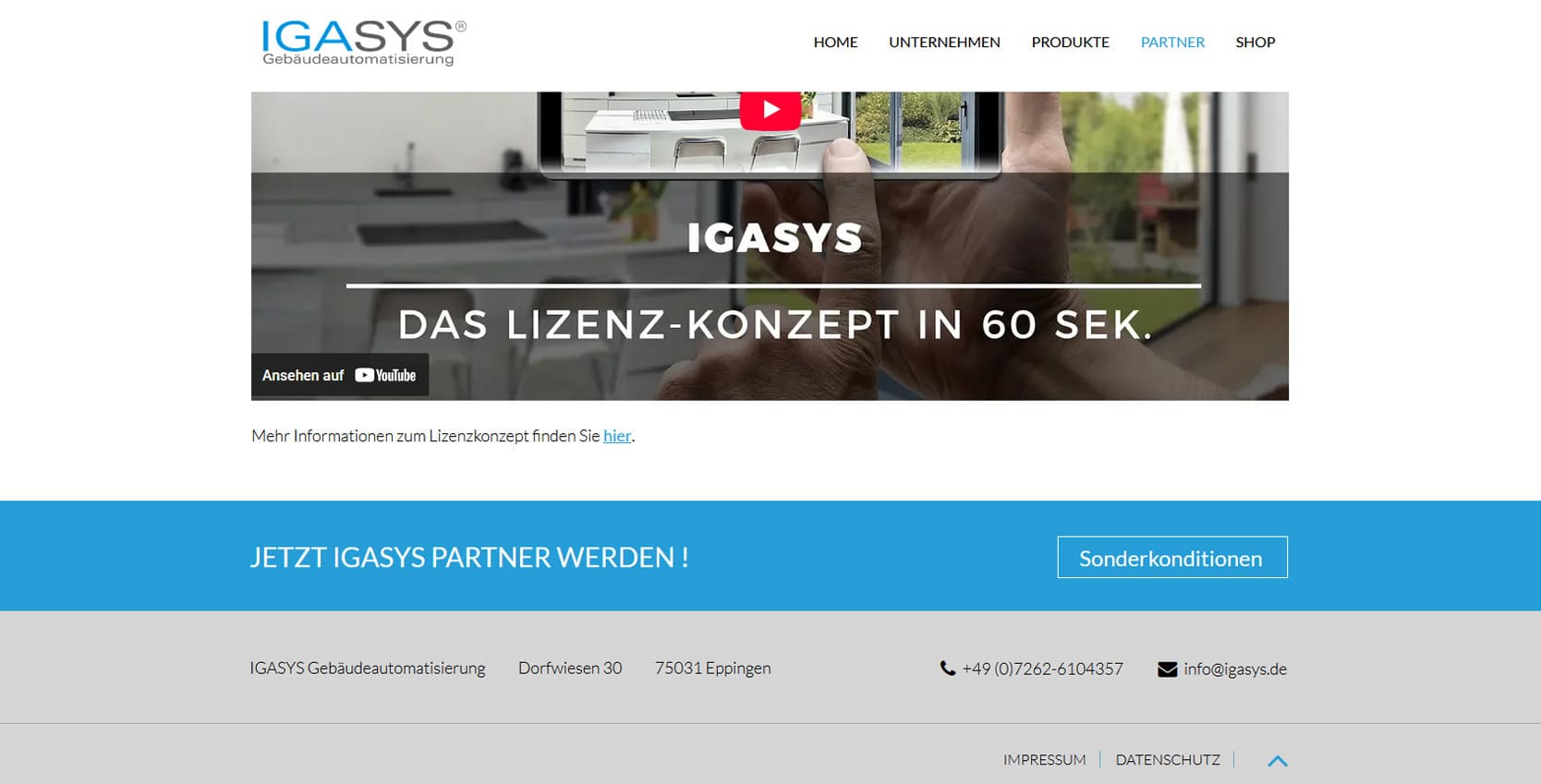Follow the 'hier' license concept link
The height and width of the screenshot is (784, 1541).
(x=617, y=436)
